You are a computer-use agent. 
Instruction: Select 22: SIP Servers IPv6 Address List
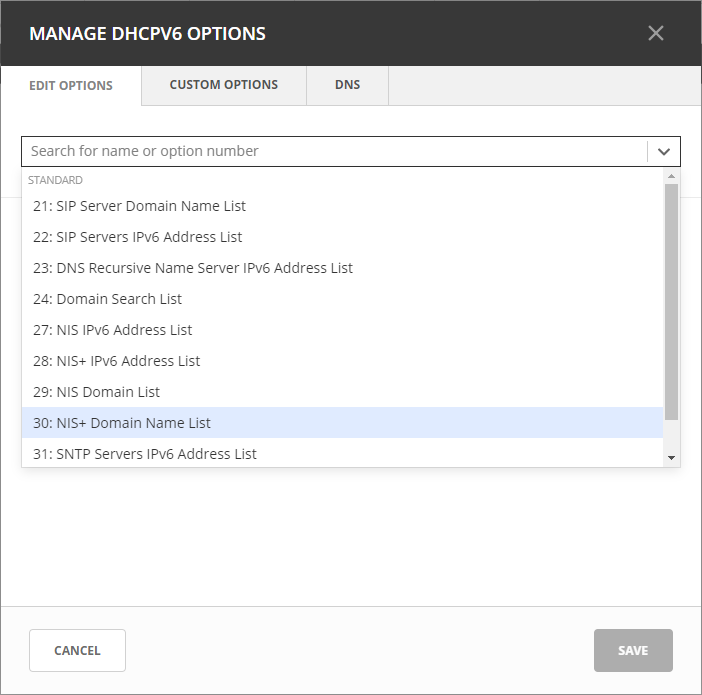(137, 237)
